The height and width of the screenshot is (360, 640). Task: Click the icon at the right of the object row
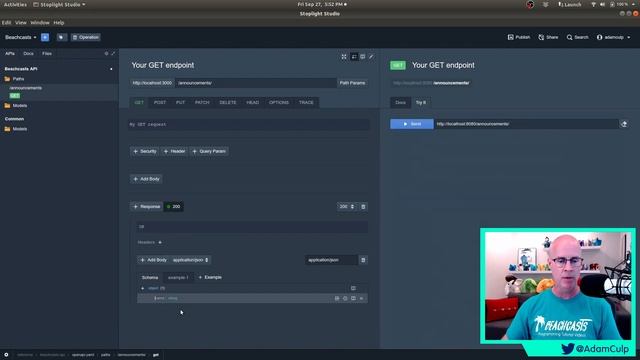pos(353,288)
